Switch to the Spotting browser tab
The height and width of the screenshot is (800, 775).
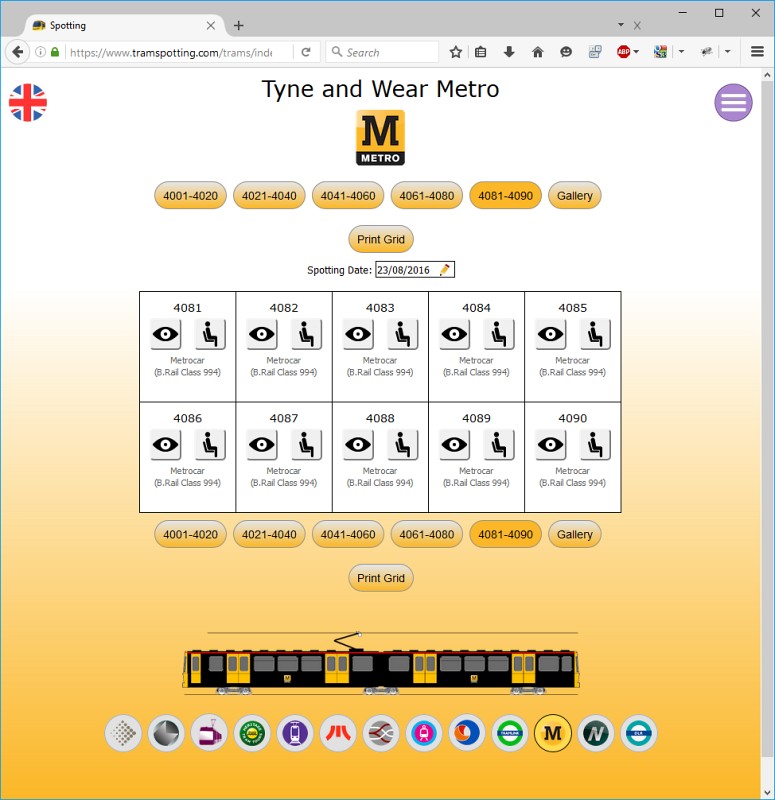click(123, 26)
